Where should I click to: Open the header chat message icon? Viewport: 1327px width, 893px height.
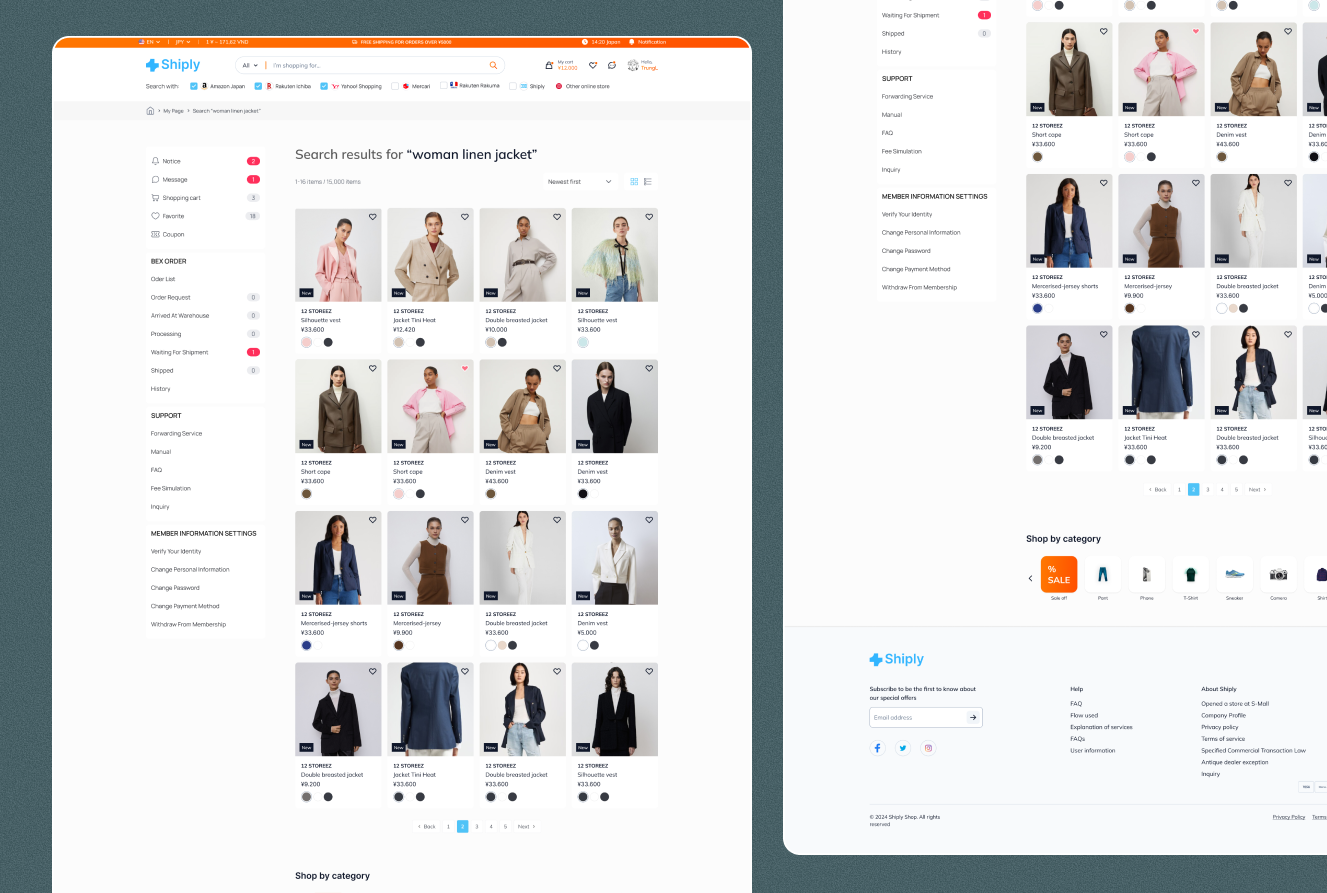pos(612,65)
